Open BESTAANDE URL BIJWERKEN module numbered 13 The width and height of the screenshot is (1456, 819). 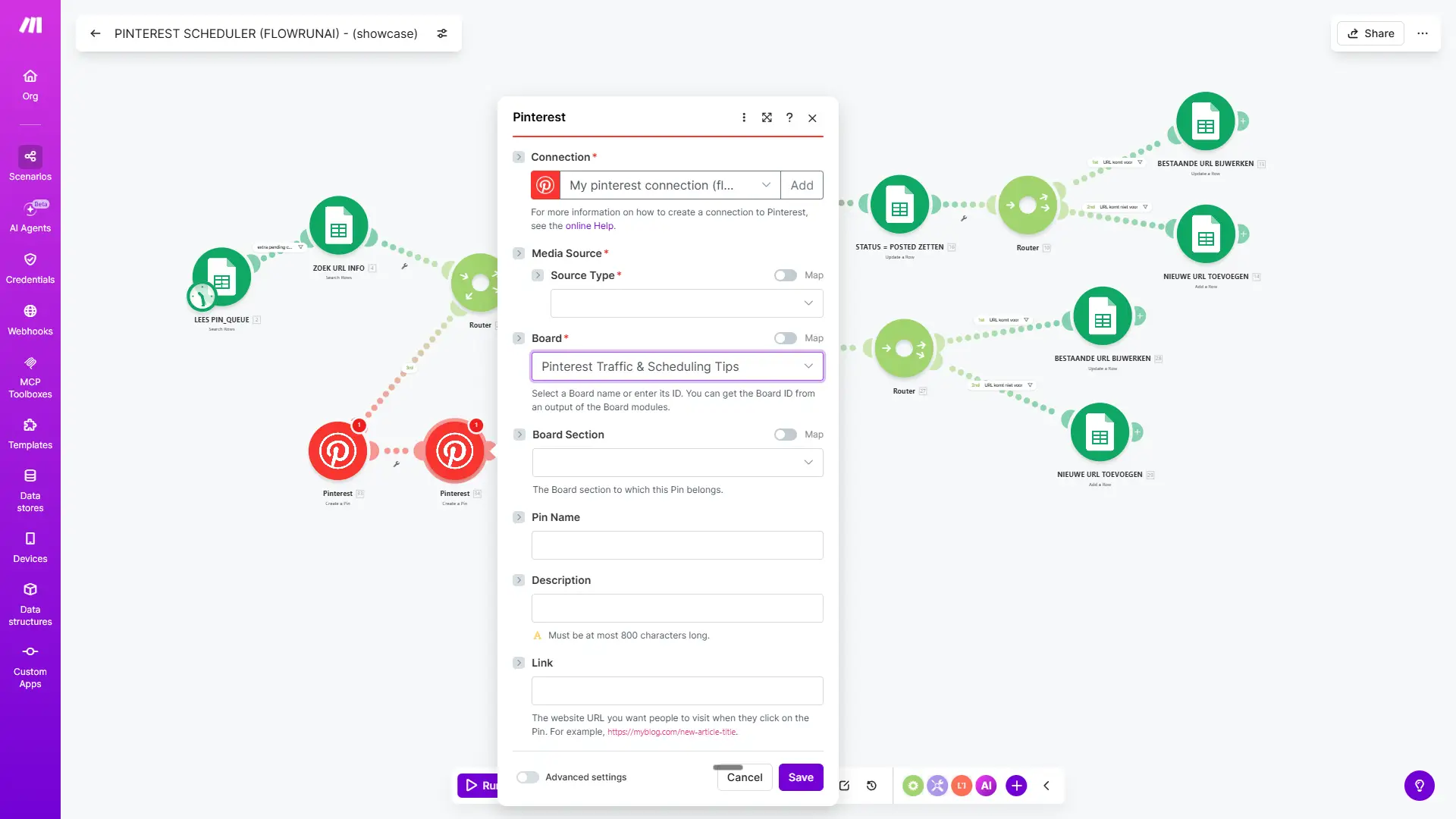pos(1205,121)
